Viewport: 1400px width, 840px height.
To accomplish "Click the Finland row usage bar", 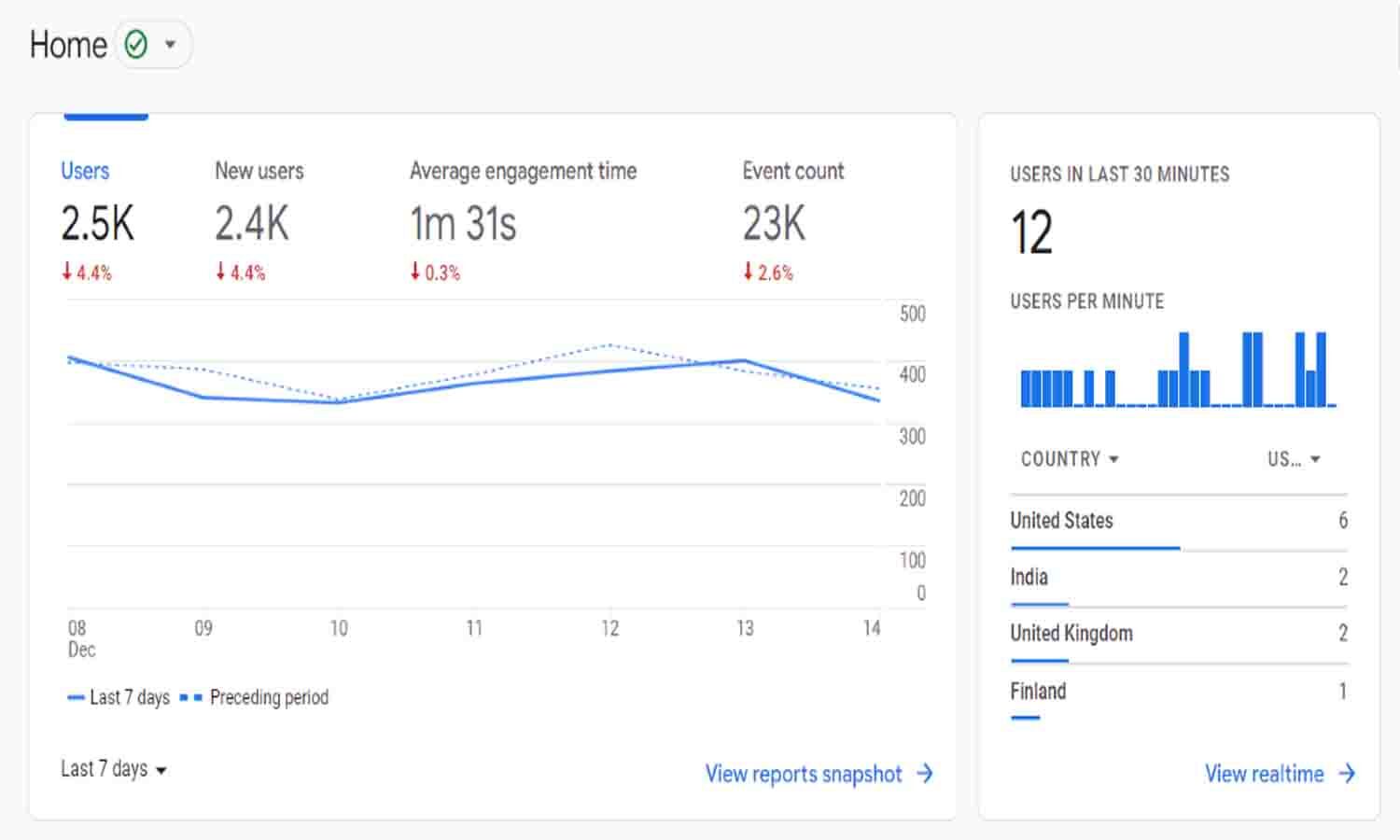I will 1025,717.
